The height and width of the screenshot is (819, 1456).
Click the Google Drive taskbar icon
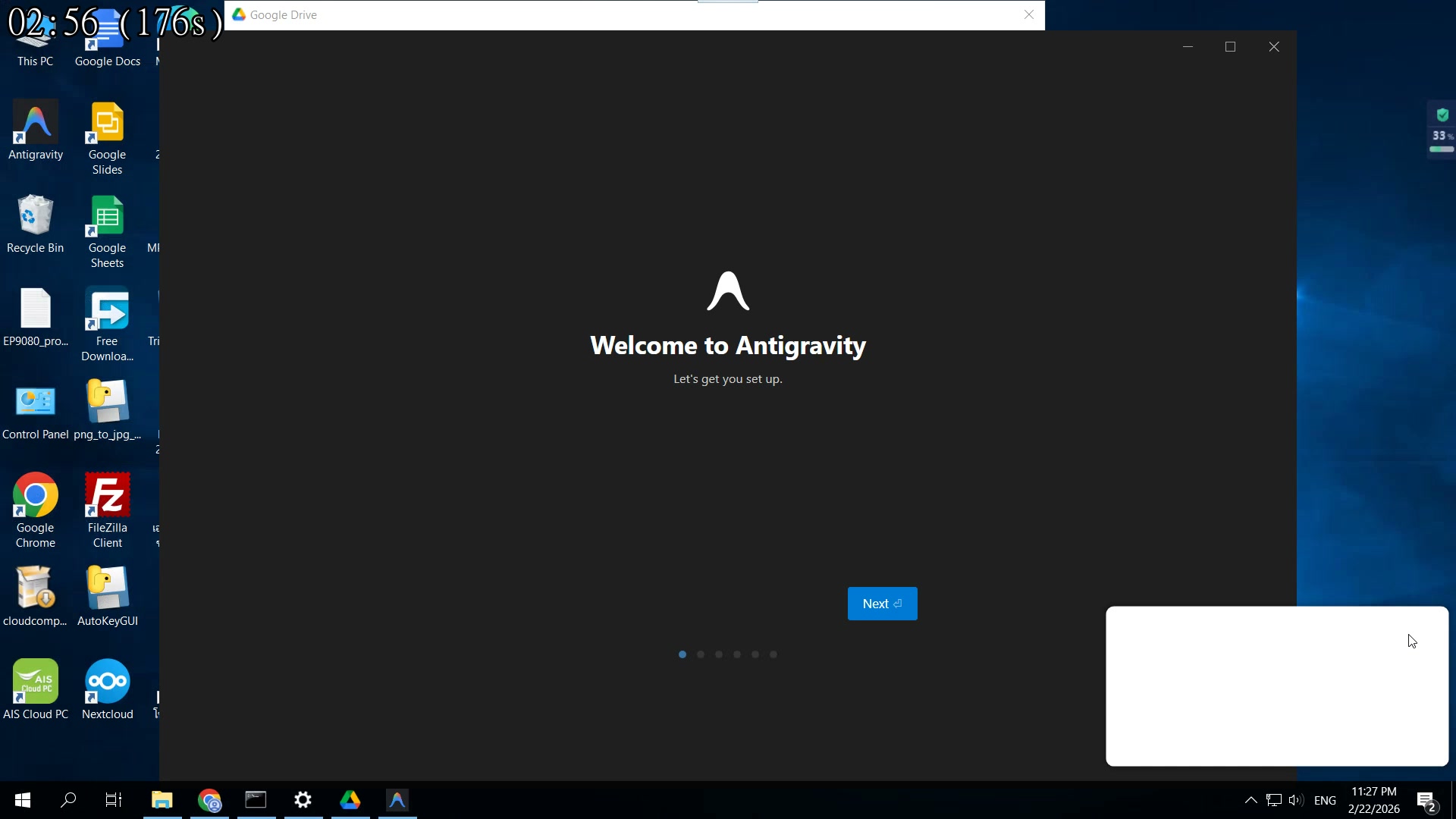click(x=350, y=800)
